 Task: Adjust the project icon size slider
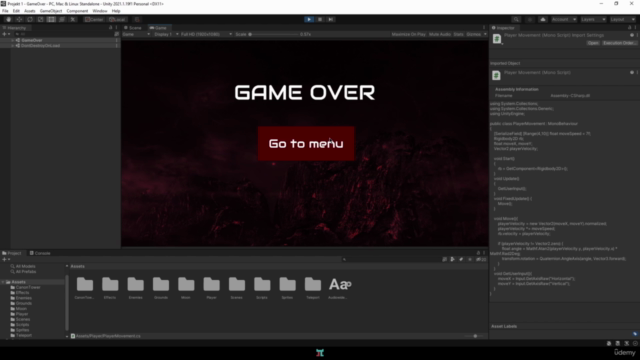click(x=473, y=336)
